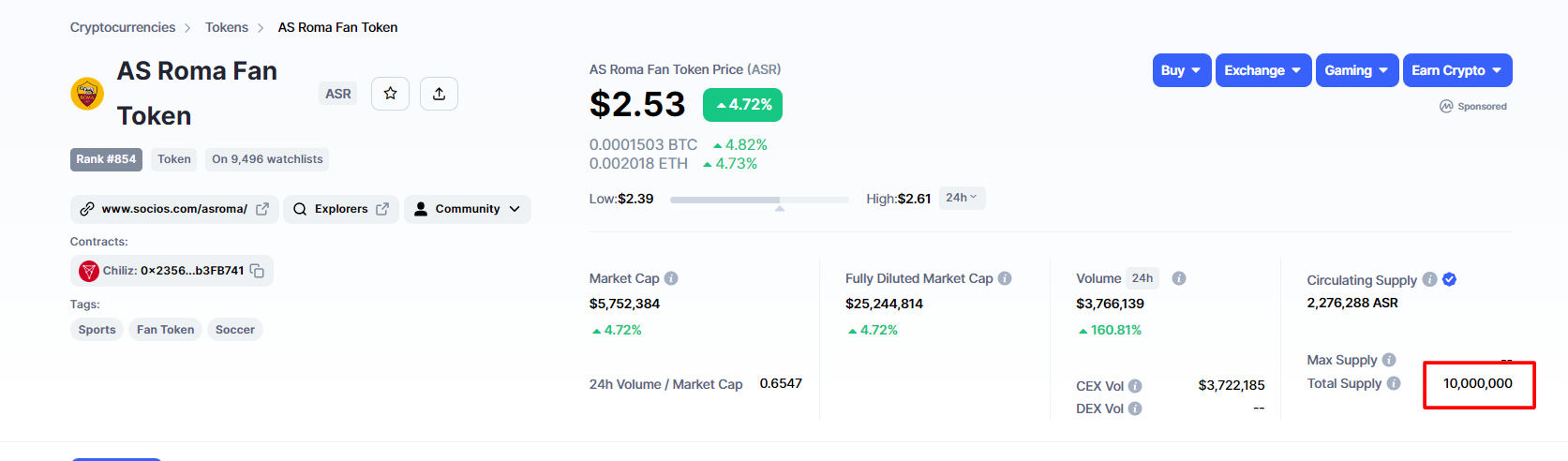1568x461 pixels.
Task: Click Circulating Supply info icon
Action: [1429, 279]
